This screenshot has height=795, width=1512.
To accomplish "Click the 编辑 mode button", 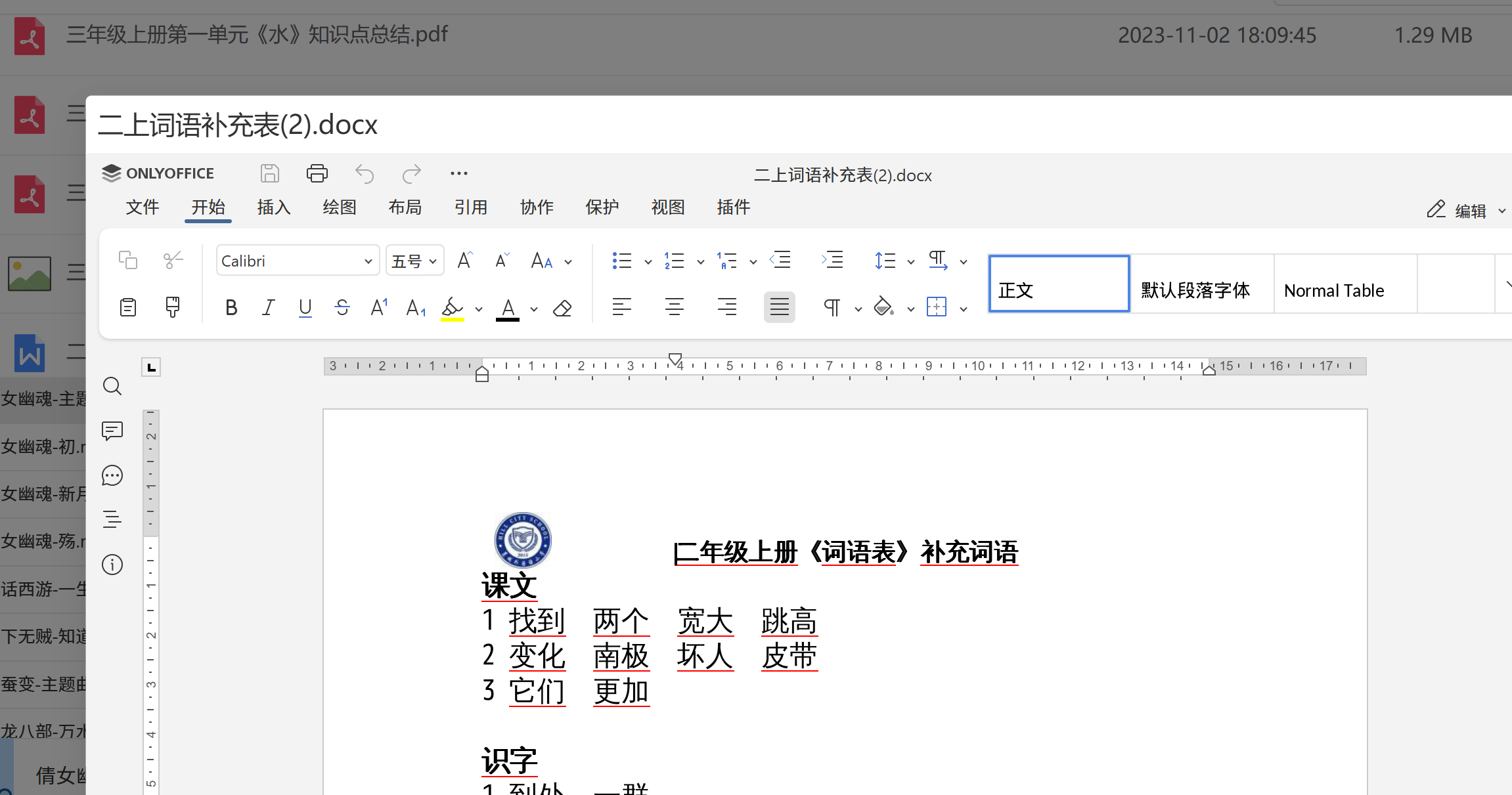I will (1466, 211).
